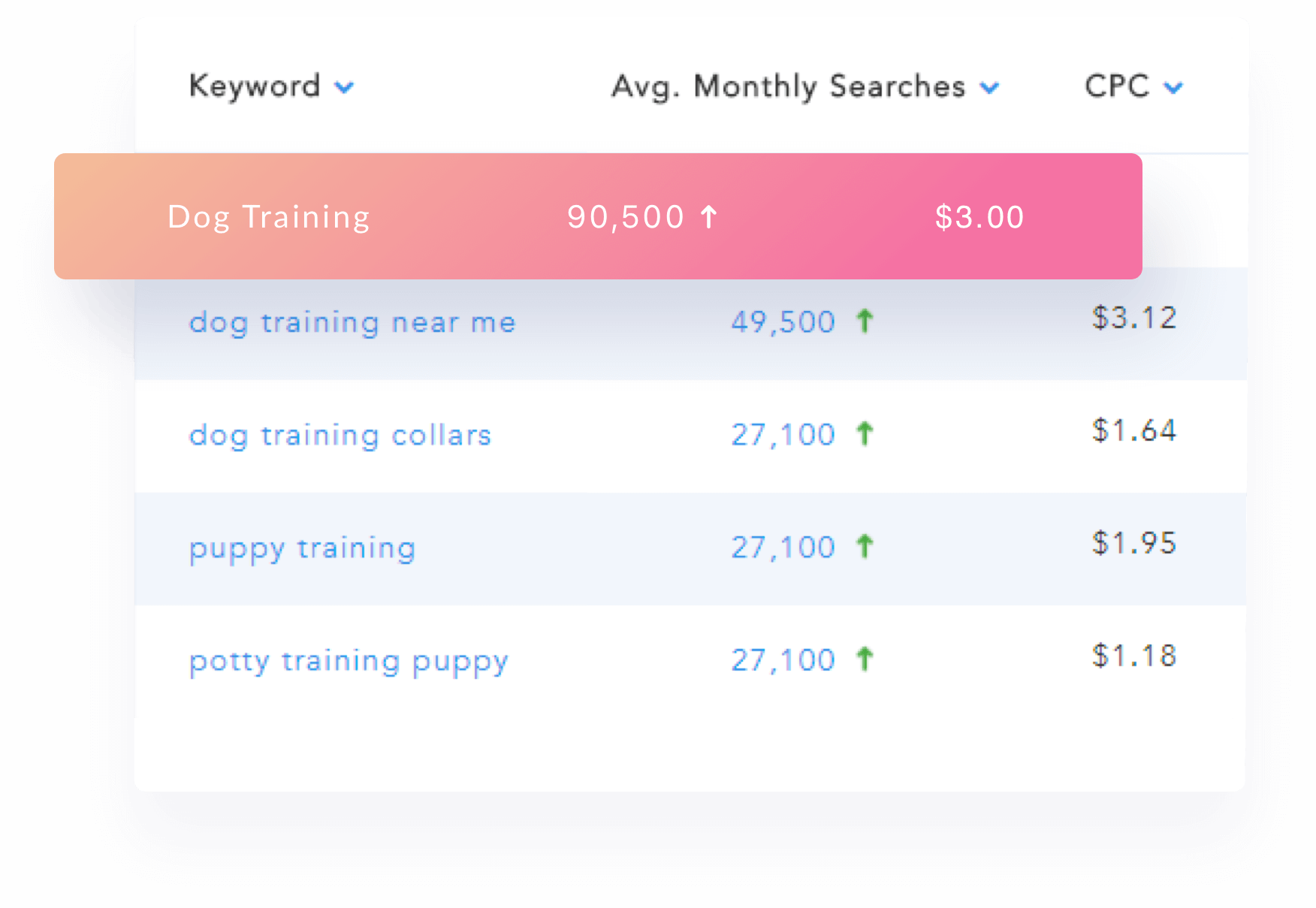
Task: Click the 49,500 search volume value
Action: 783,322
